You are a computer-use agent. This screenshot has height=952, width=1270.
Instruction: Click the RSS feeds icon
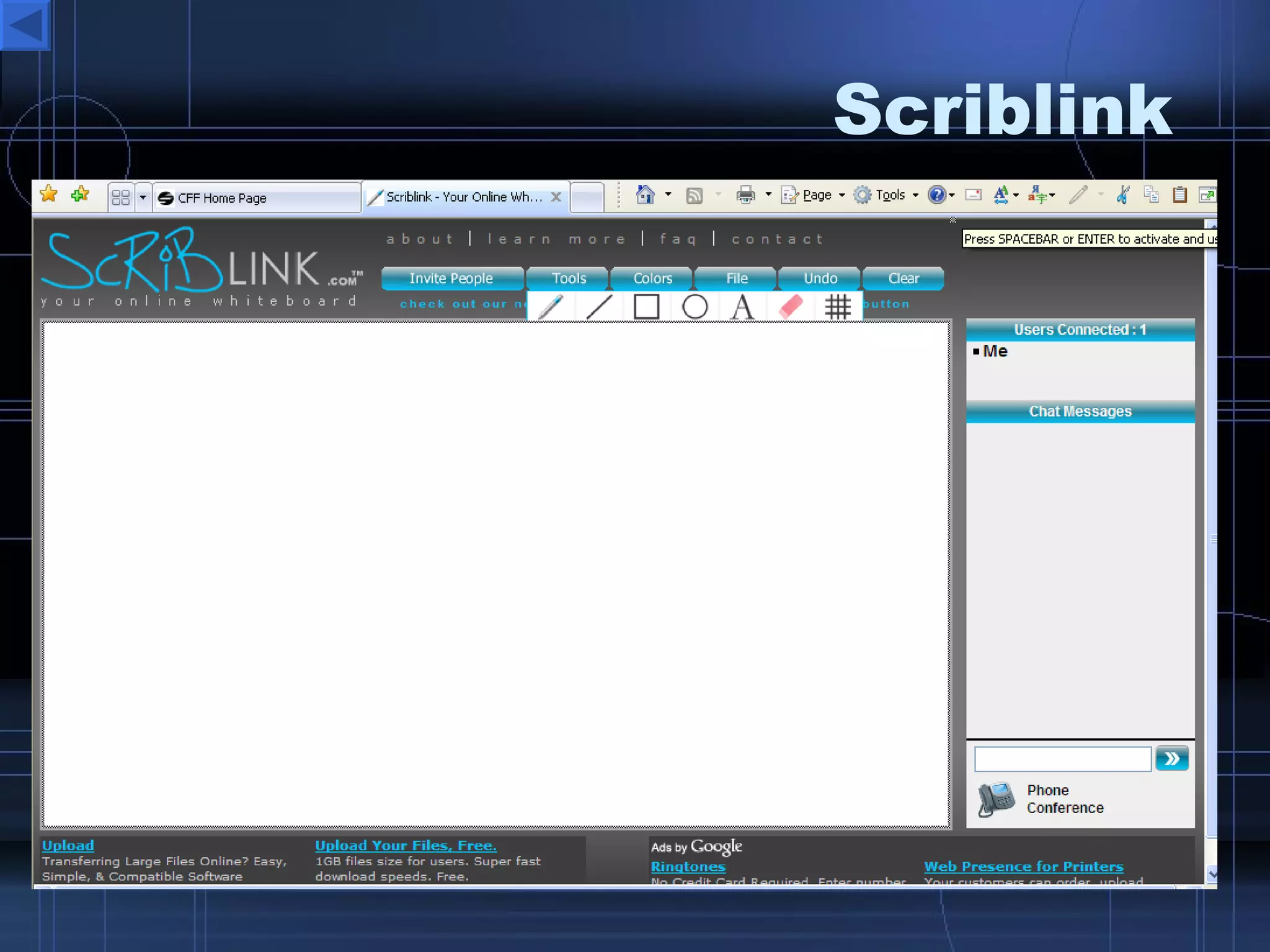(x=695, y=196)
